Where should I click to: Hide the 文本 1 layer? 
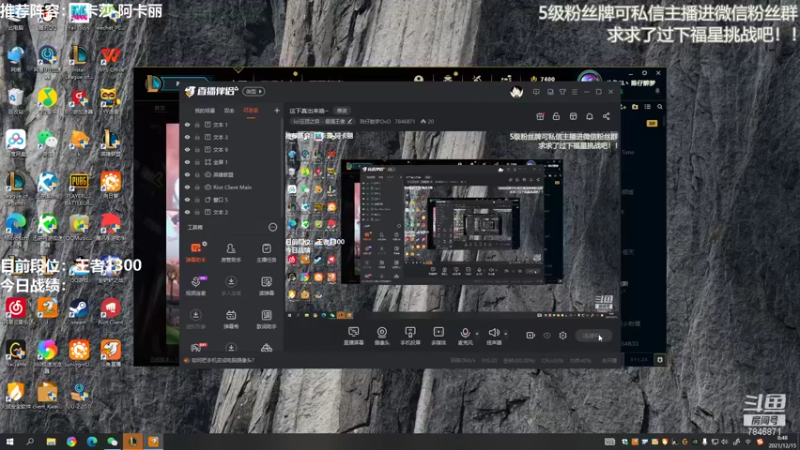(x=187, y=124)
